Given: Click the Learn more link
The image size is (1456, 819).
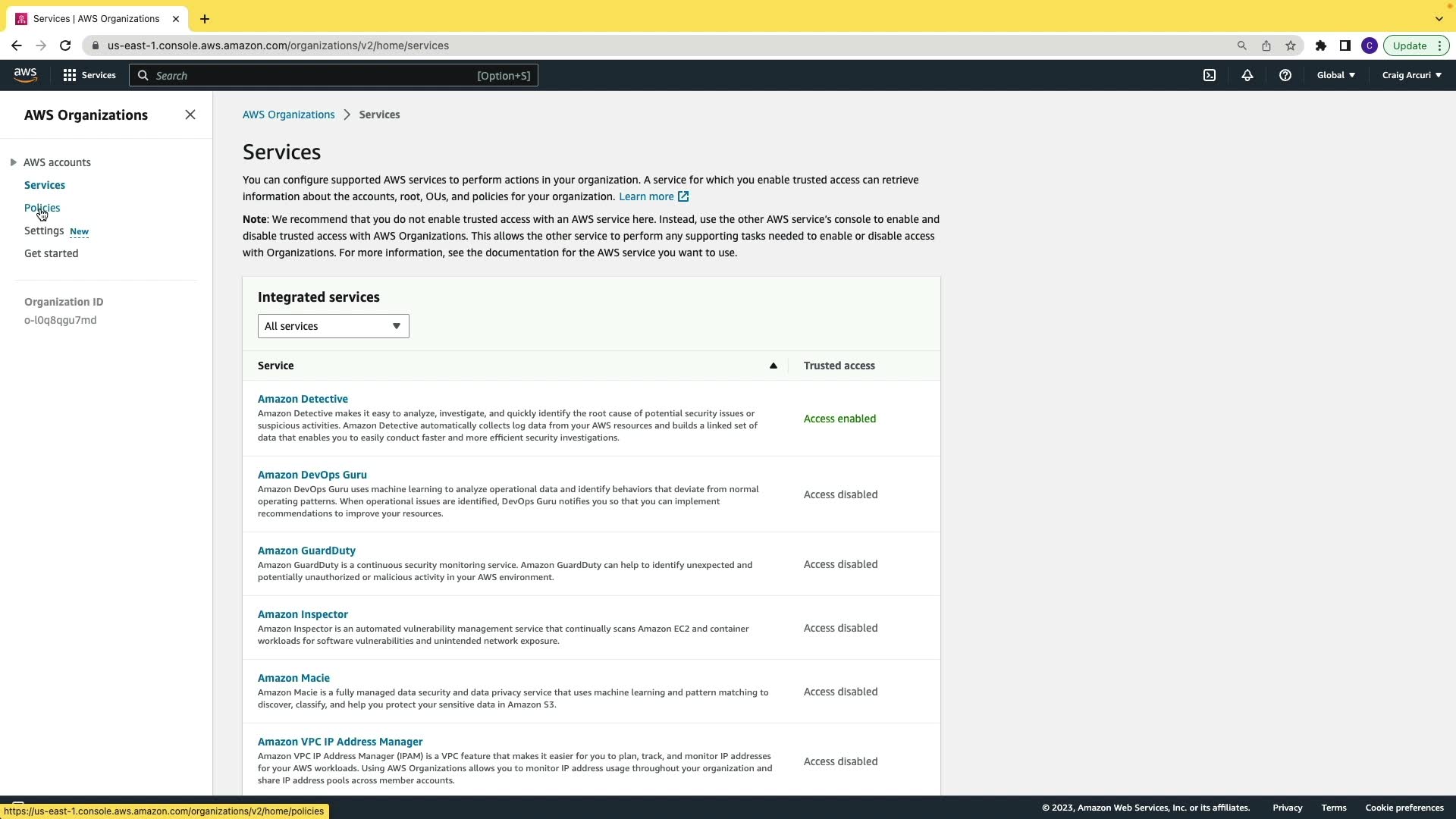Looking at the screenshot, I should pos(646,196).
